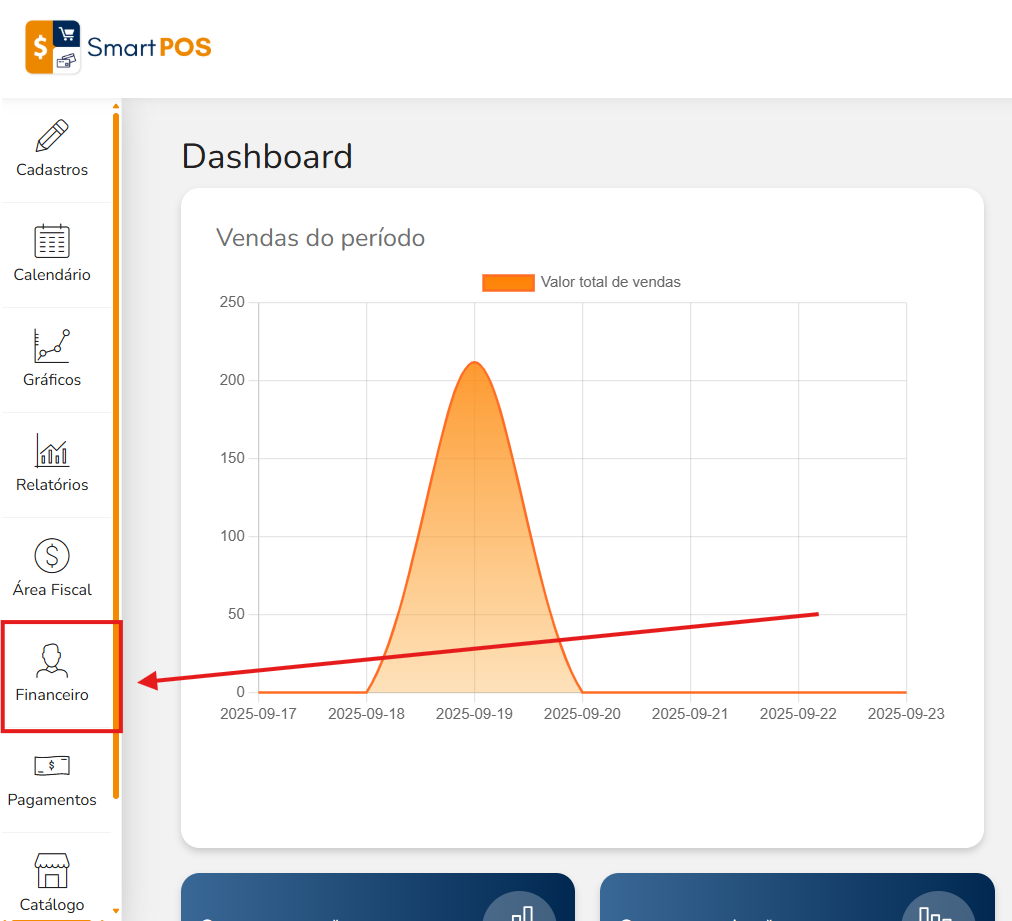Click the Valor total de vendas legend text
The width and height of the screenshot is (1012, 921).
click(x=611, y=283)
